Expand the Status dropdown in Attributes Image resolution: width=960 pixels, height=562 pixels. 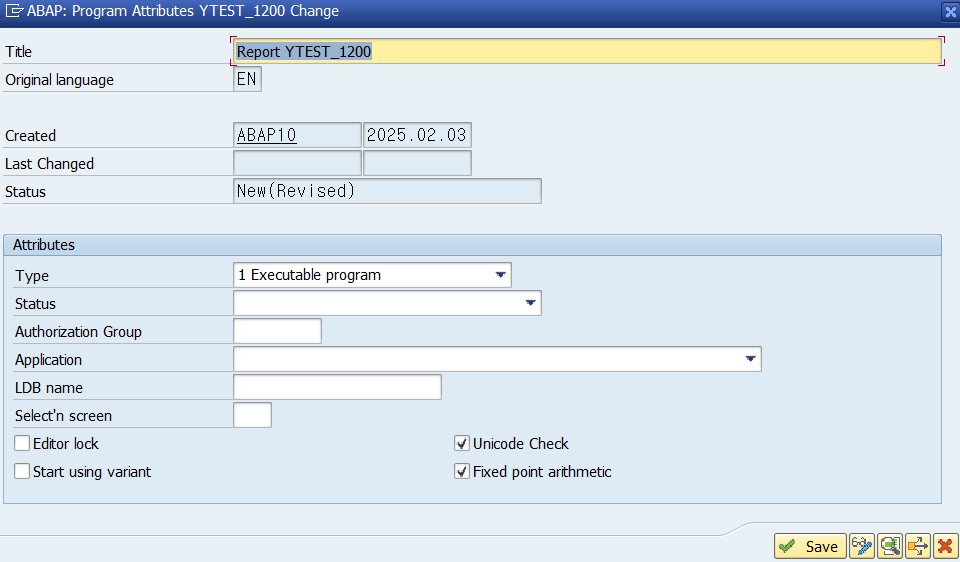(x=530, y=303)
